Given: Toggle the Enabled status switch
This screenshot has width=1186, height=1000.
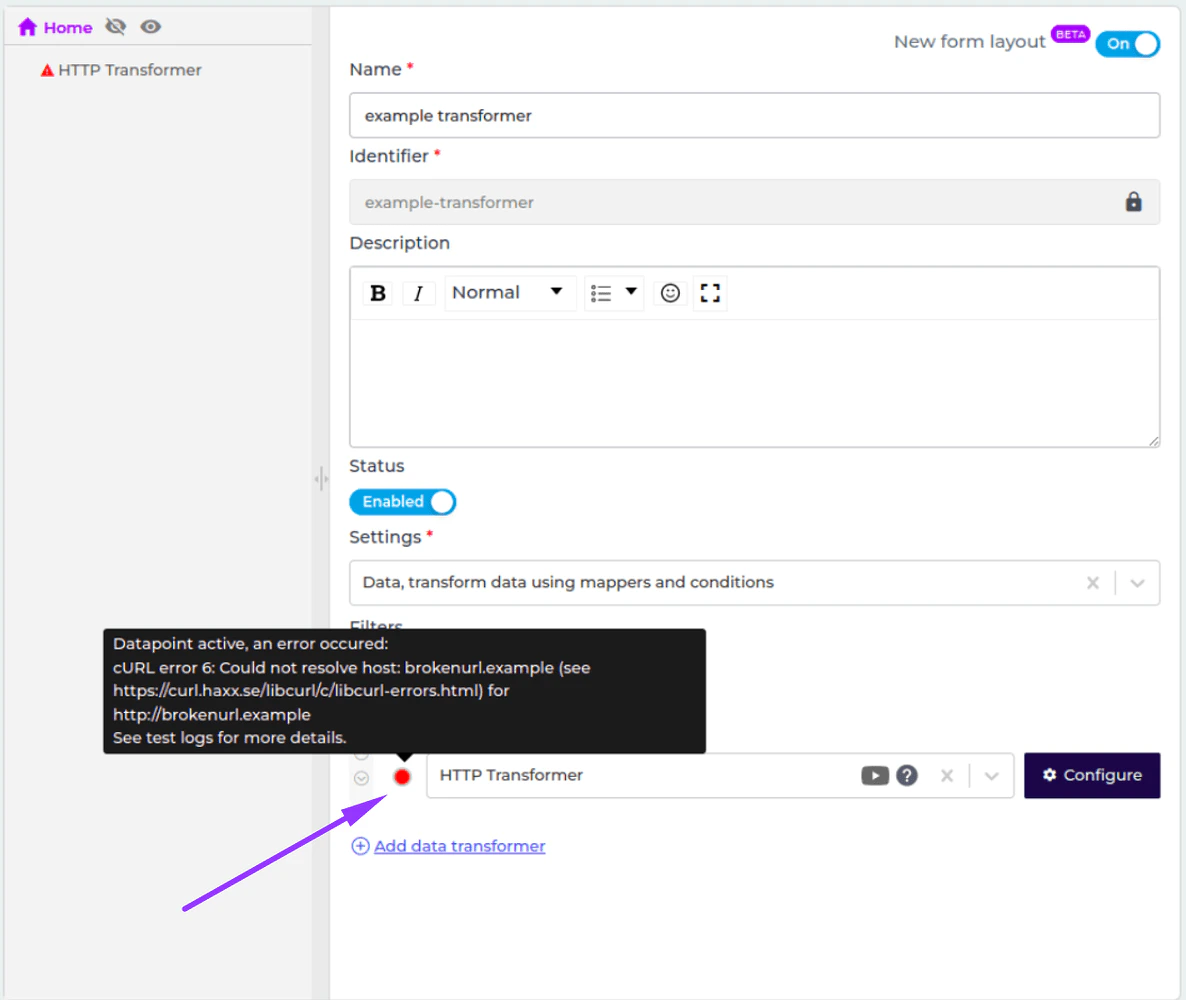Looking at the screenshot, I should pos(402,502).
